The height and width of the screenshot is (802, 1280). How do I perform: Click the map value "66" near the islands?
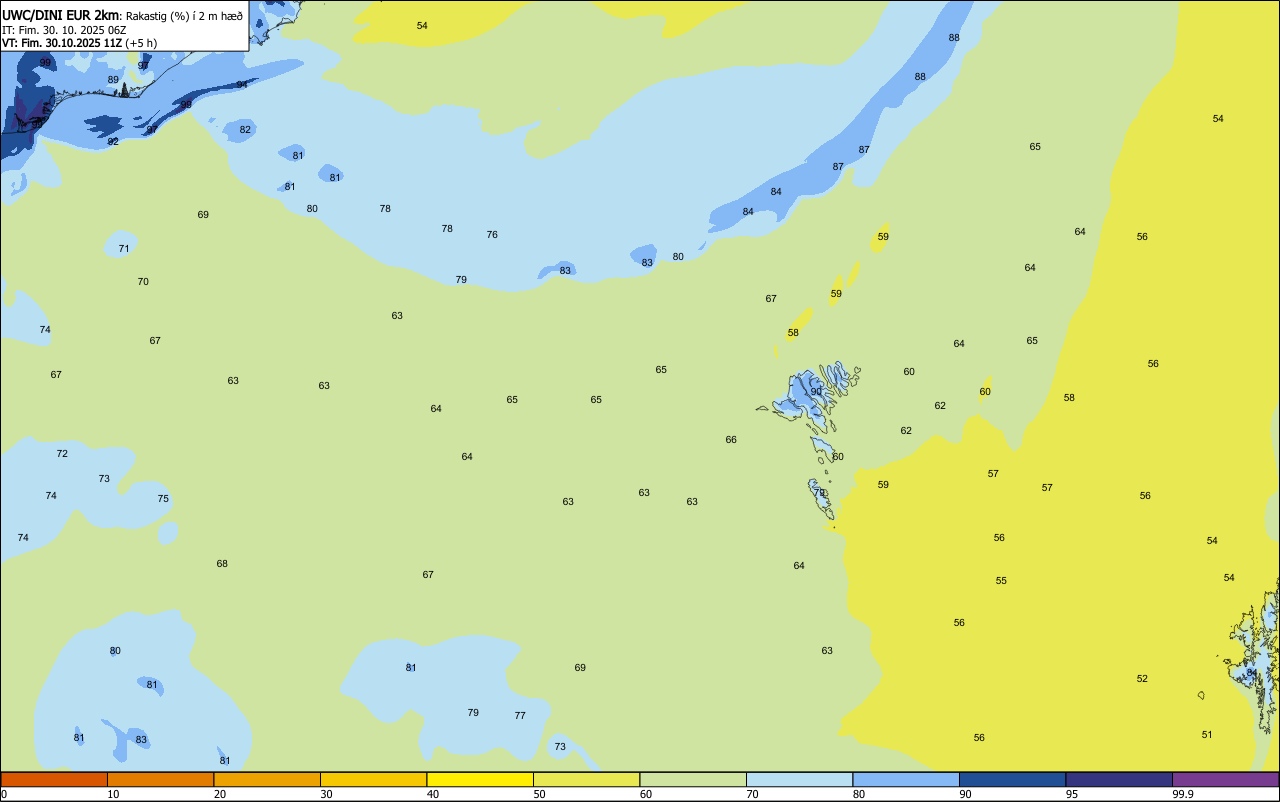pyautogui.click(x=731, y=440)
